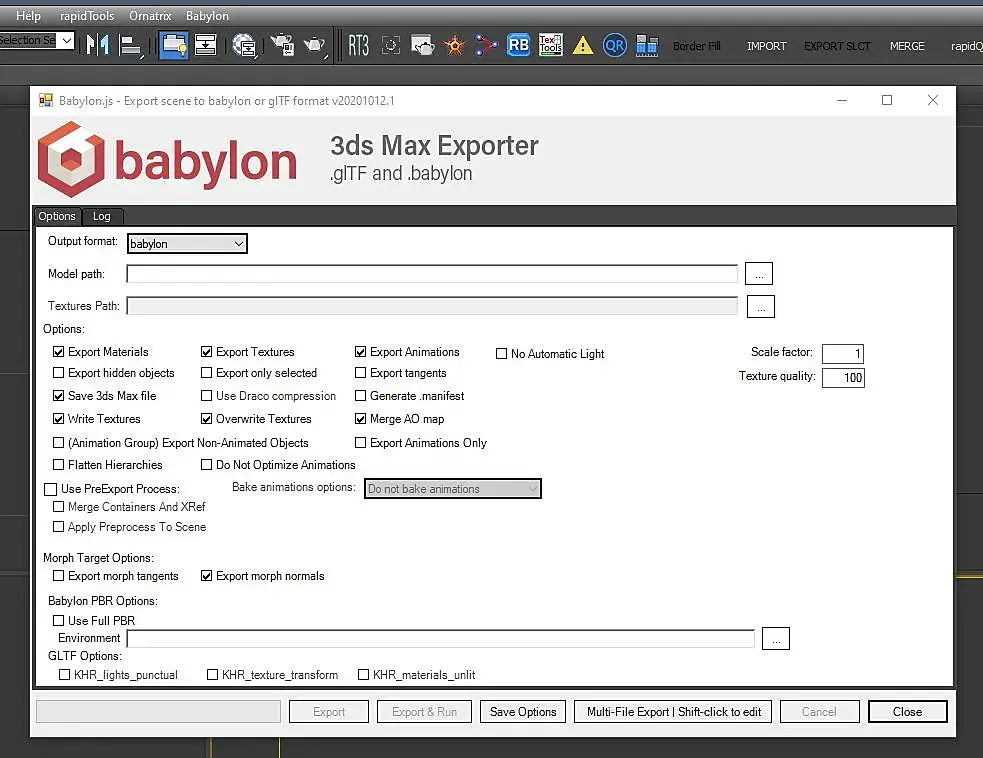This screenshot has width=983, height=758.
Task: Click the Border Fill toolbar button
Action: pyautogui.click(x=697, y=46)
